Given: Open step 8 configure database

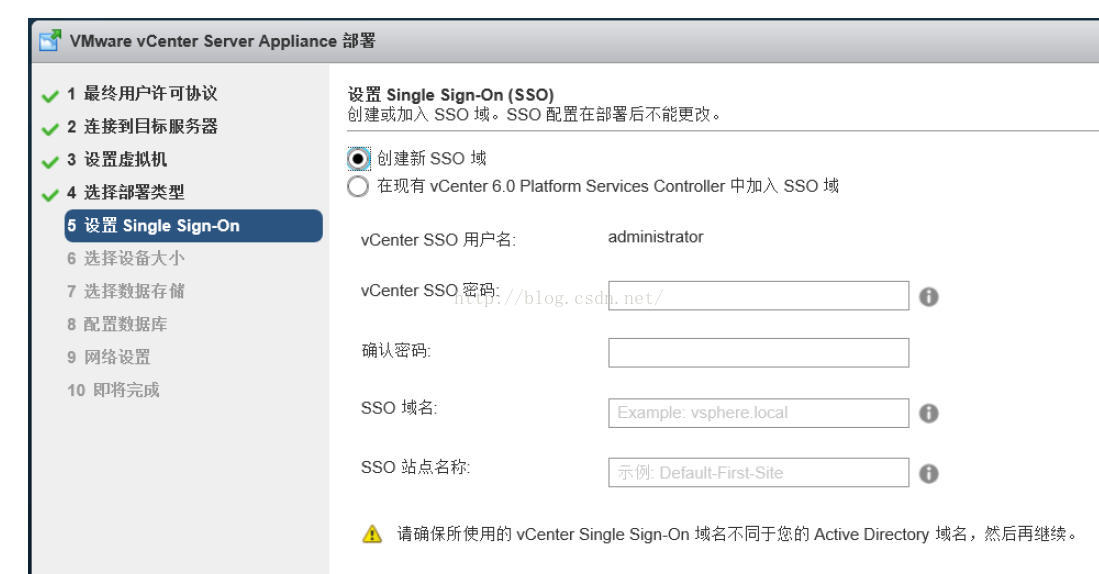Looking at the screenshot, I should pos(117,324).
